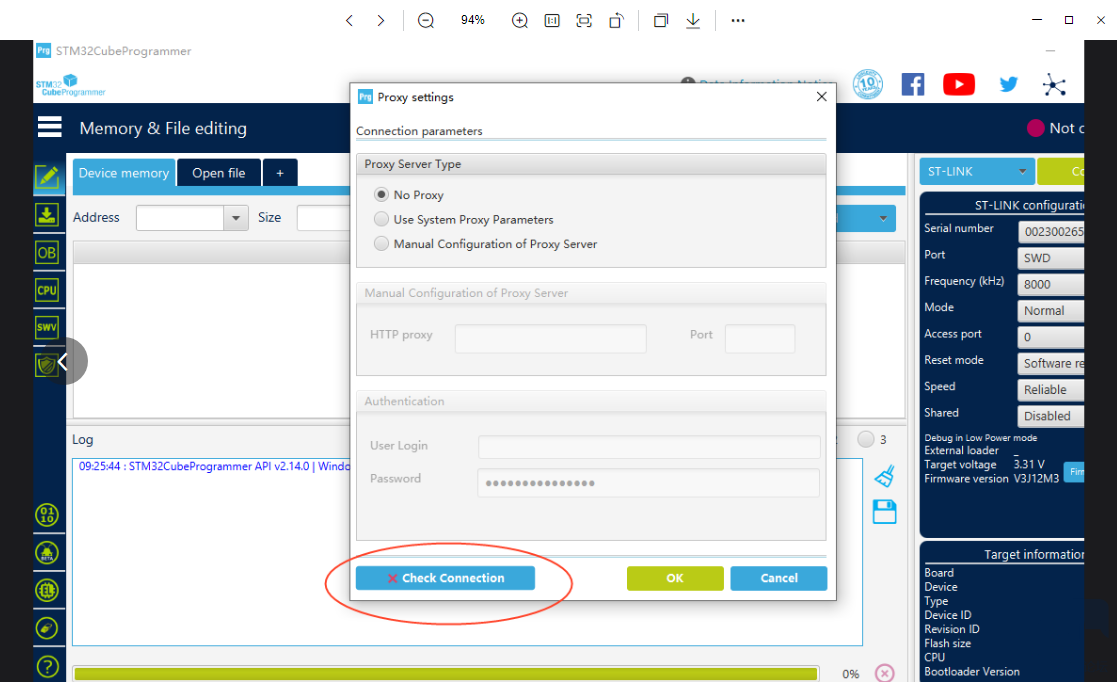This screenshot has width=1117, height=682.
Task: Switch to the Device memory tab
Action: [124, 173]
